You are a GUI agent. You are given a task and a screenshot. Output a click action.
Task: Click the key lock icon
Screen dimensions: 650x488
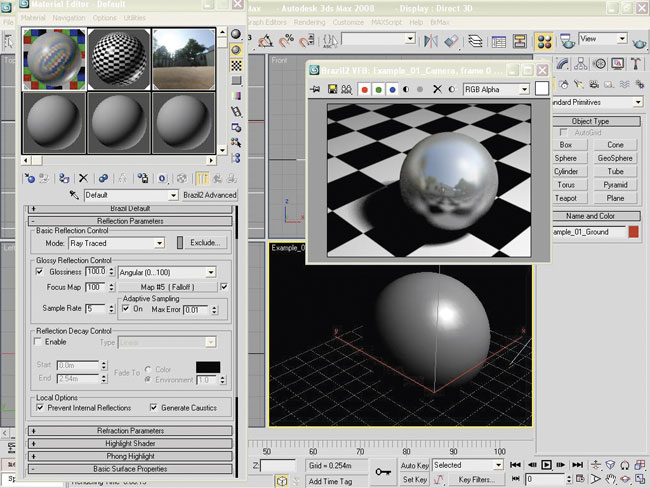[x=383, y=471]
